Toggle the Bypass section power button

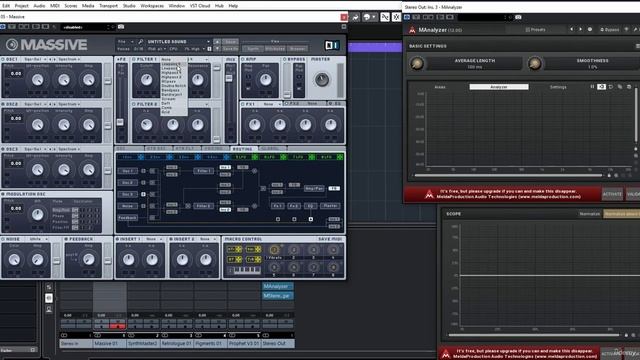(x=285, y=59)
